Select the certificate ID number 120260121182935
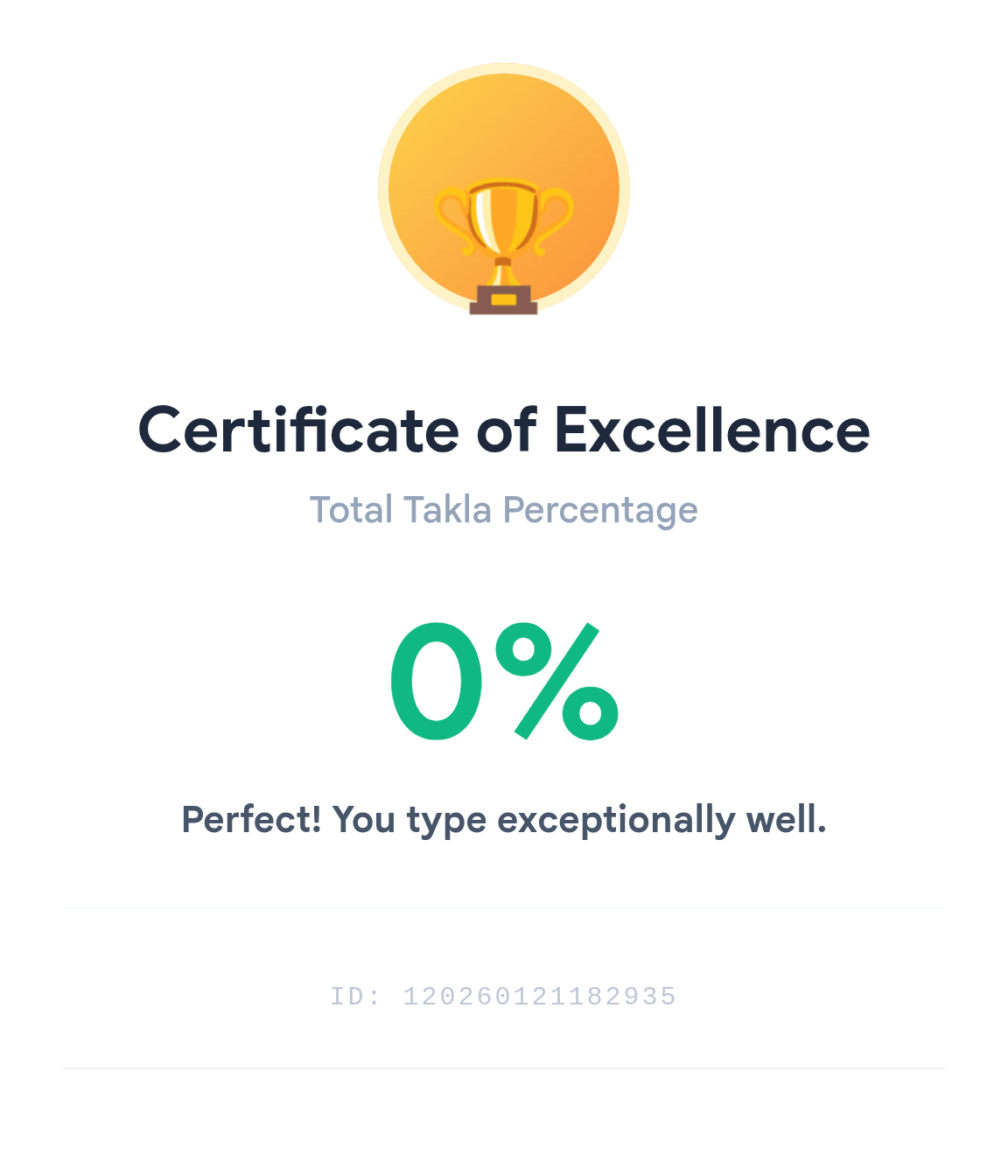 (539, 997)
